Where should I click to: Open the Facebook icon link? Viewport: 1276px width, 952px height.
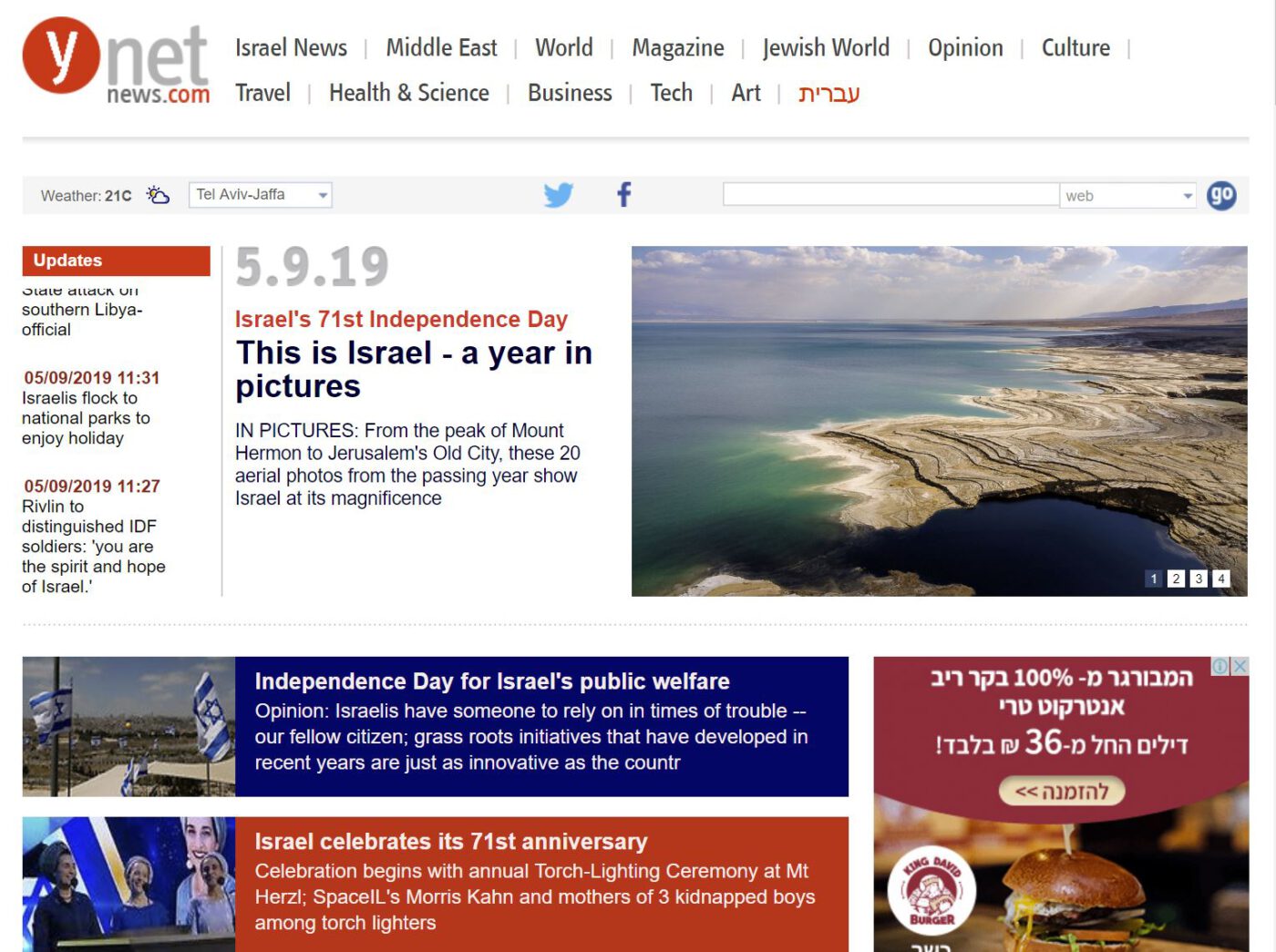(x=624, y=194)
